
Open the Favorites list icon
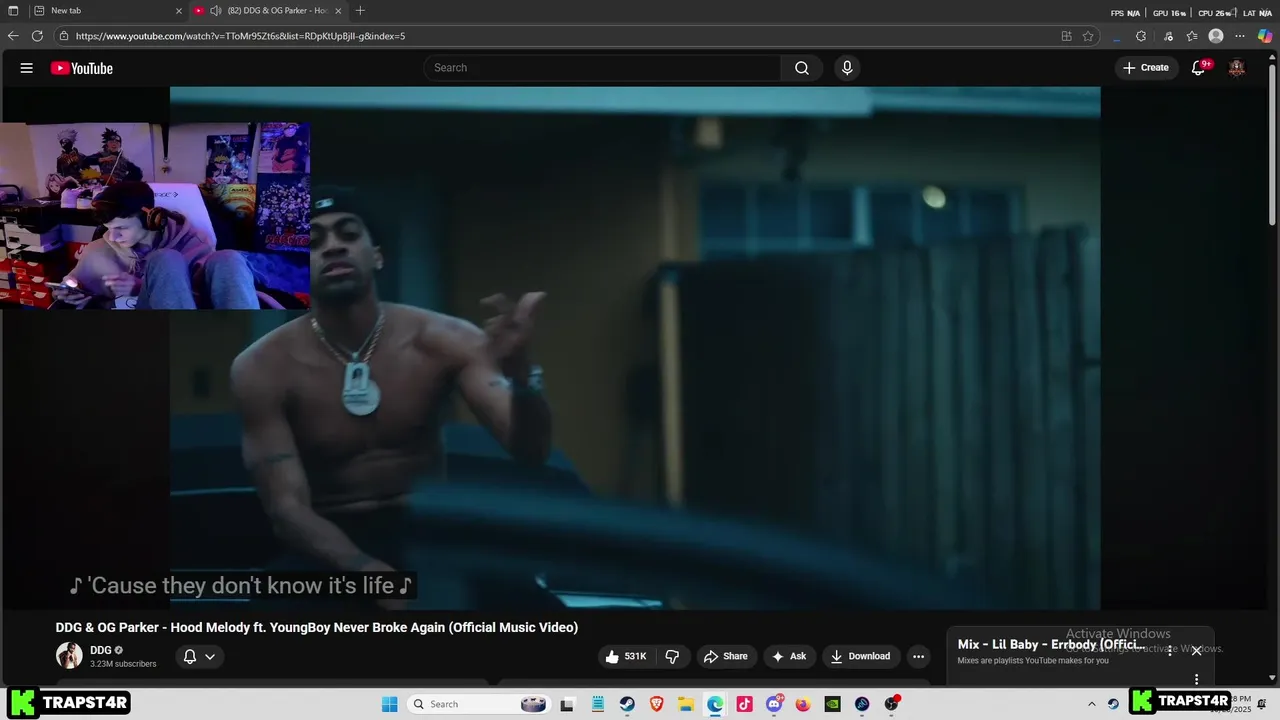pyautogui.click(x=1192, y=36)
